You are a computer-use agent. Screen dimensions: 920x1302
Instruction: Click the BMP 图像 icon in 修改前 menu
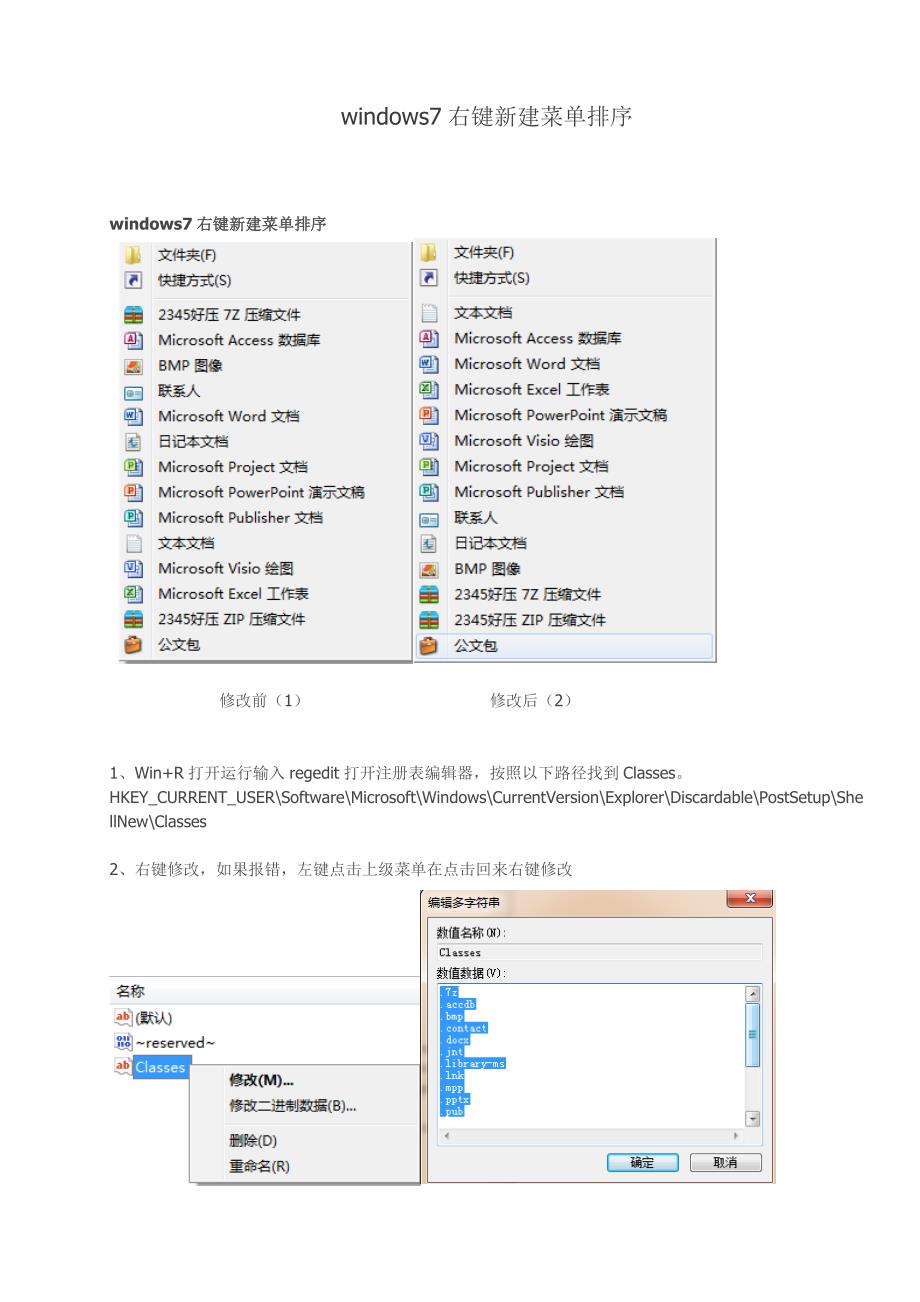(x=133, y=366)
